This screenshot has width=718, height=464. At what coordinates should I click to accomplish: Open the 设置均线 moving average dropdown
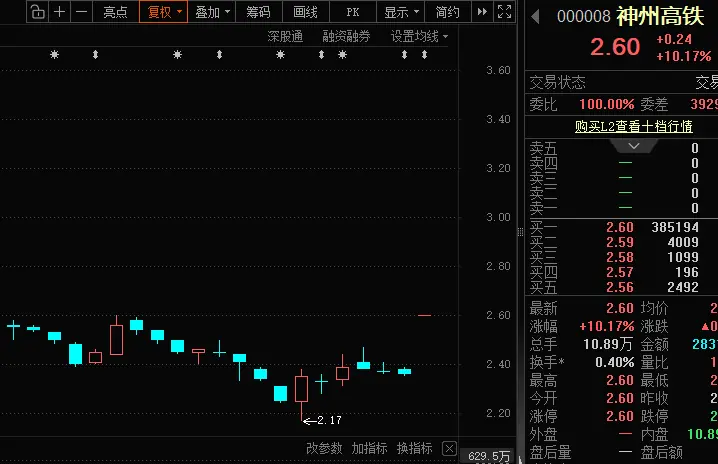(419, 36)
